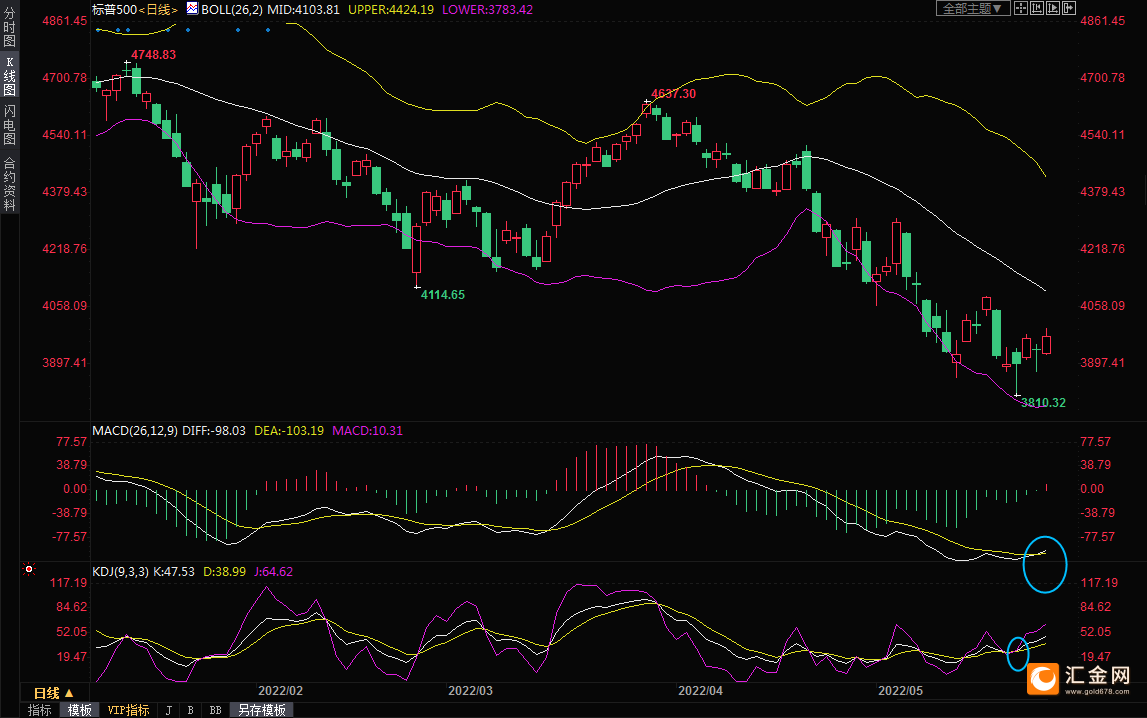
Task: Click the 另存模板 button
Action: point(261,710)
